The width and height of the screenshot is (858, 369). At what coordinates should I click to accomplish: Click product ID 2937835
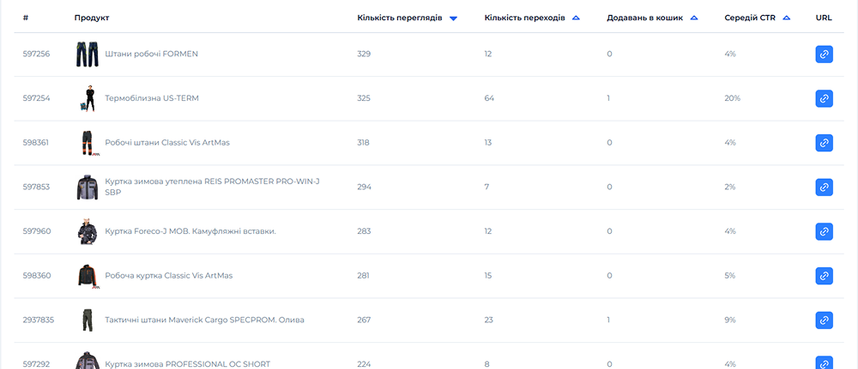(38, 320)
